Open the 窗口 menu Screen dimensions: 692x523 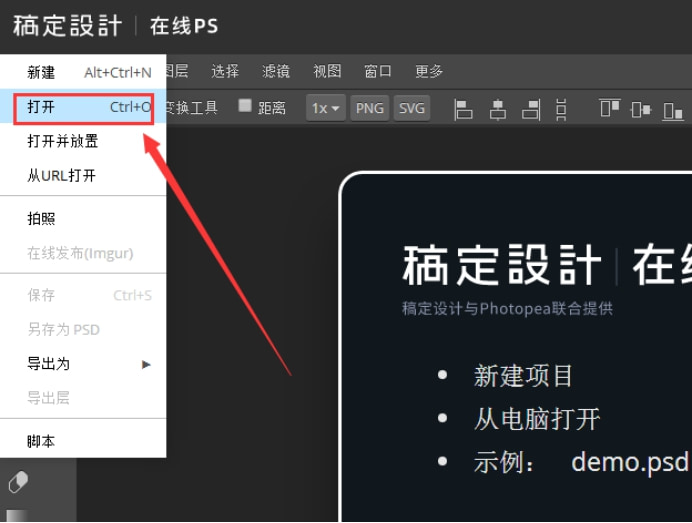[378, 71]
